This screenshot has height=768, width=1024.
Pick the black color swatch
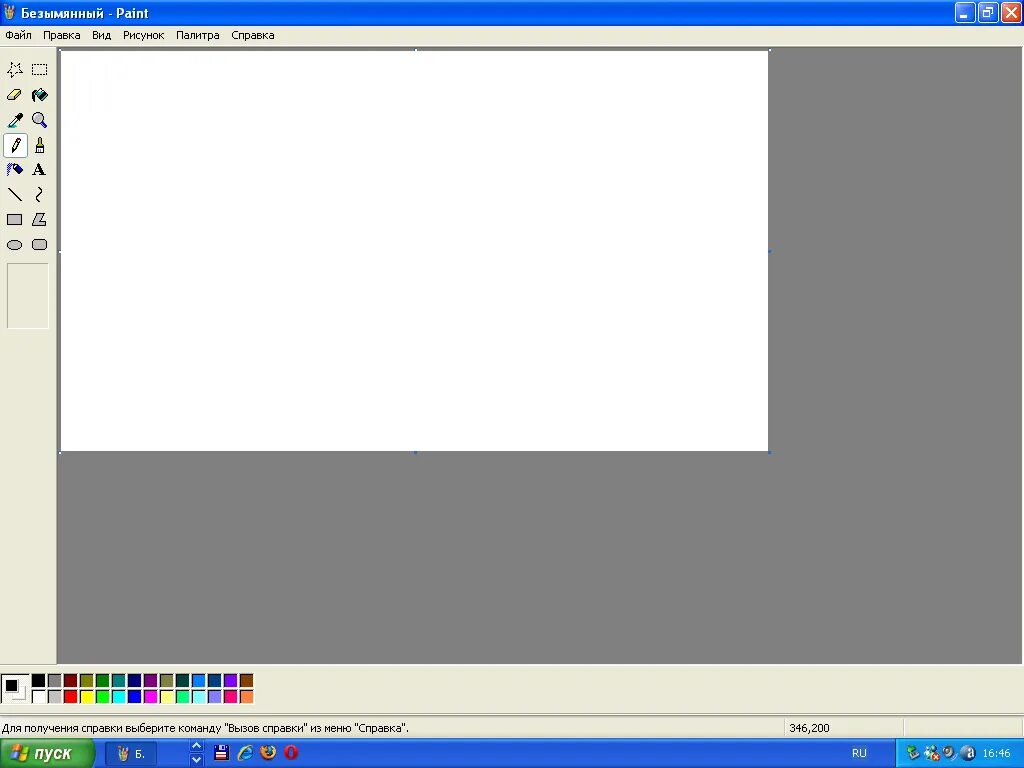(x=39, y=681)
